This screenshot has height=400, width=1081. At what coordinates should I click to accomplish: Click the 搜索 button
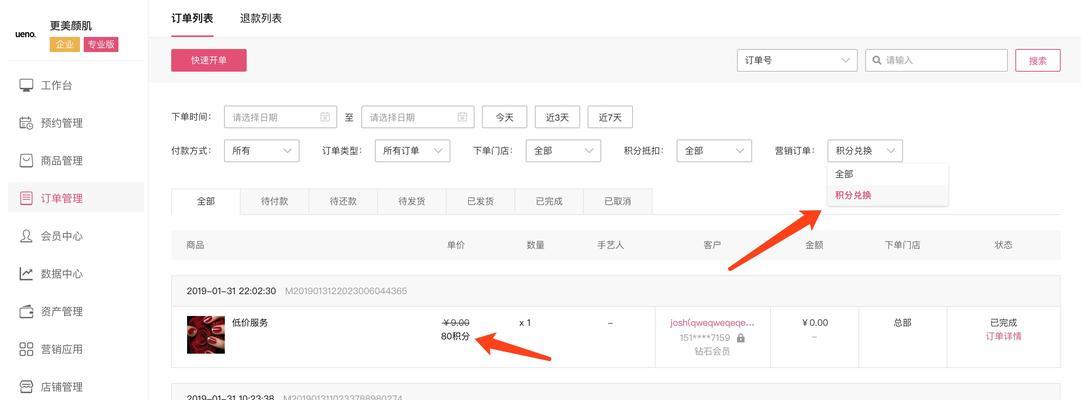click(x=1038, y=61)
